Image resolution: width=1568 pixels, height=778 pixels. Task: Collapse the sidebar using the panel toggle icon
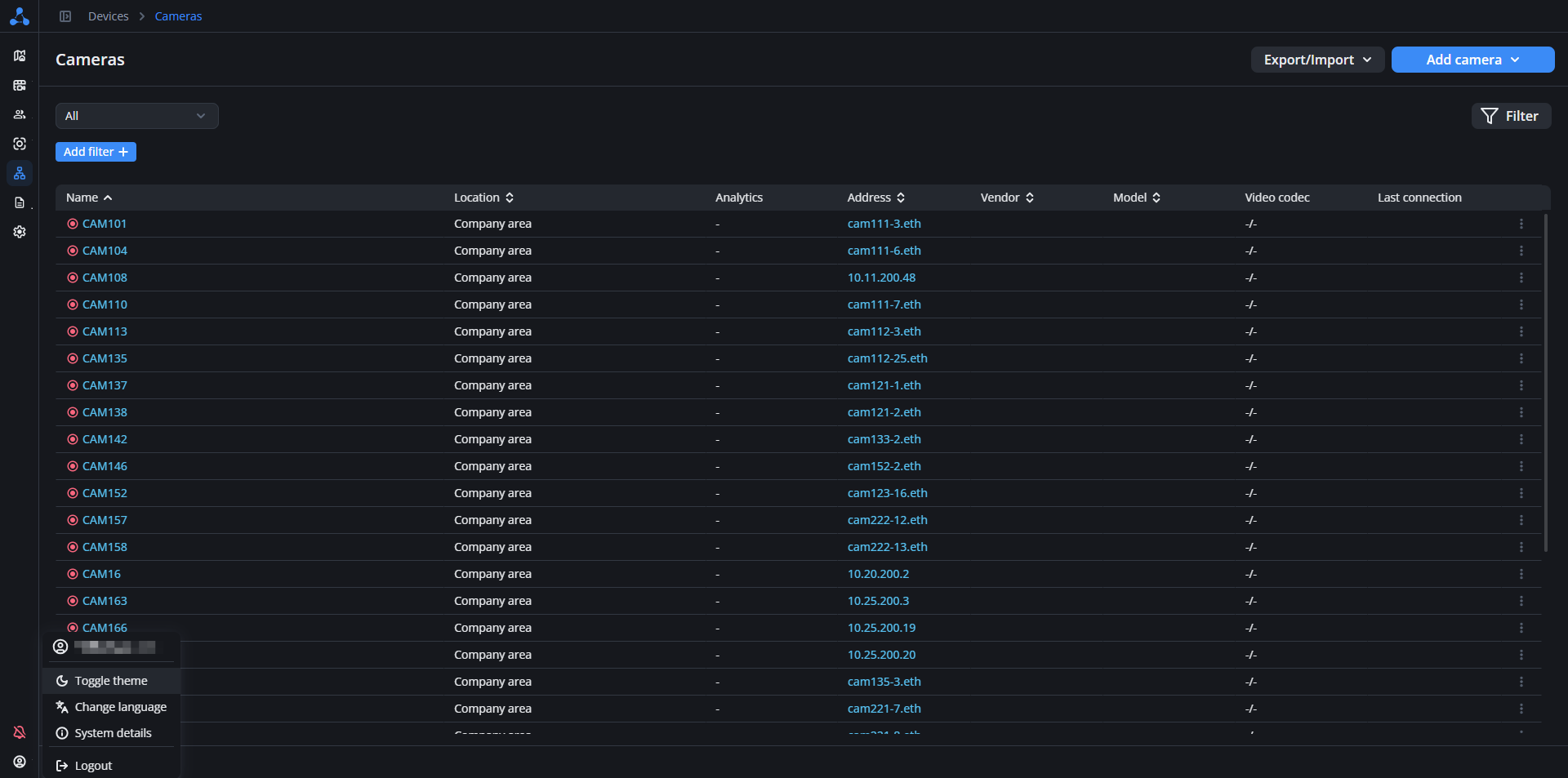[65, 16]
